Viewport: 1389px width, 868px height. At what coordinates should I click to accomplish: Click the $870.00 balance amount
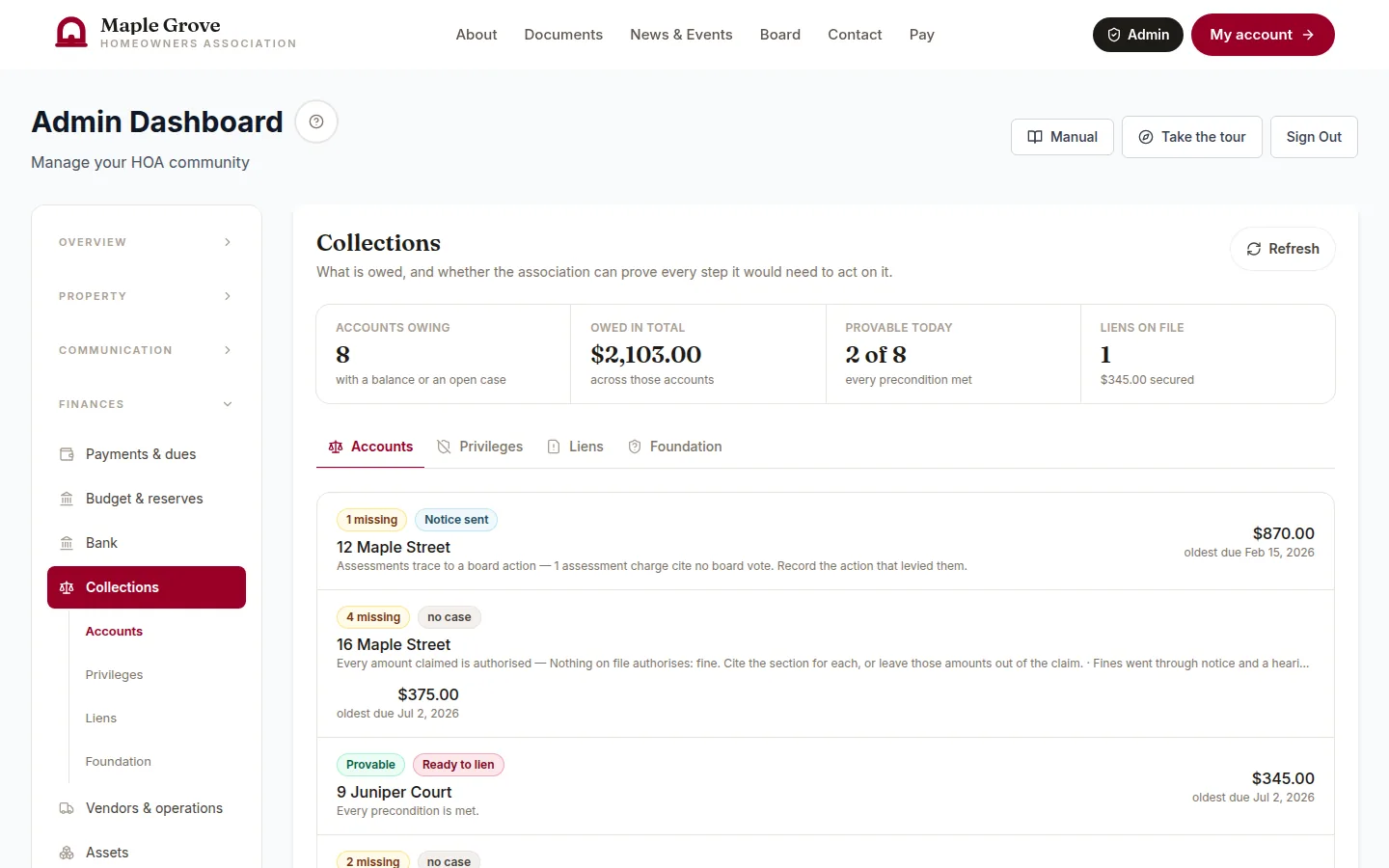pos(1283,533)
